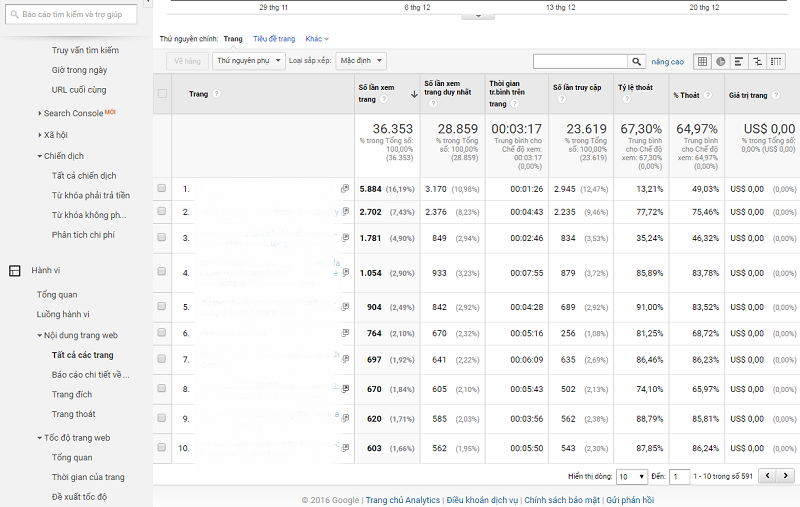Expand the Search Console tree item
This screenshot has height=507, width=800.
(39, 113)
